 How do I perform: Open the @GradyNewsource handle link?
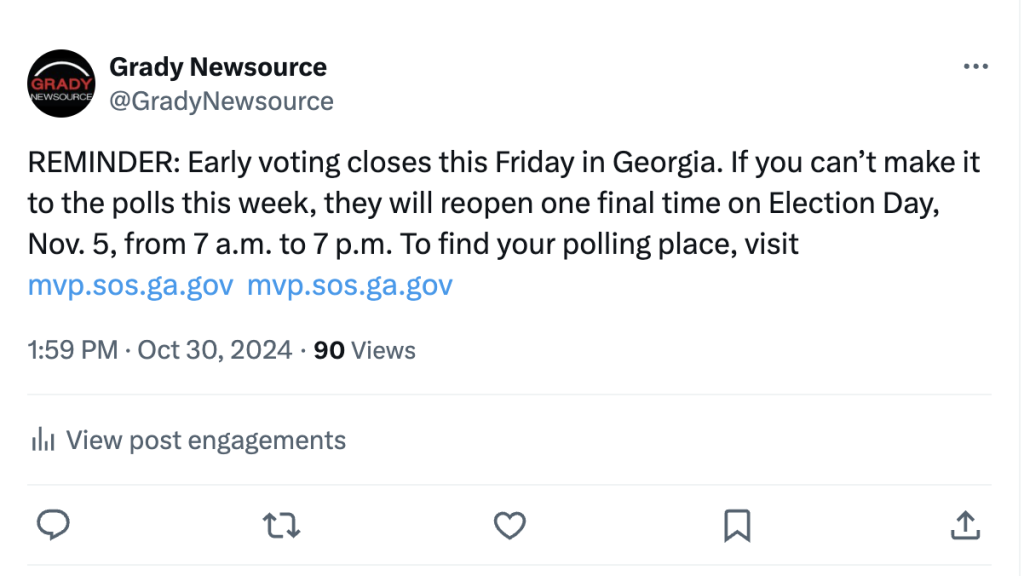click(221, 101)
